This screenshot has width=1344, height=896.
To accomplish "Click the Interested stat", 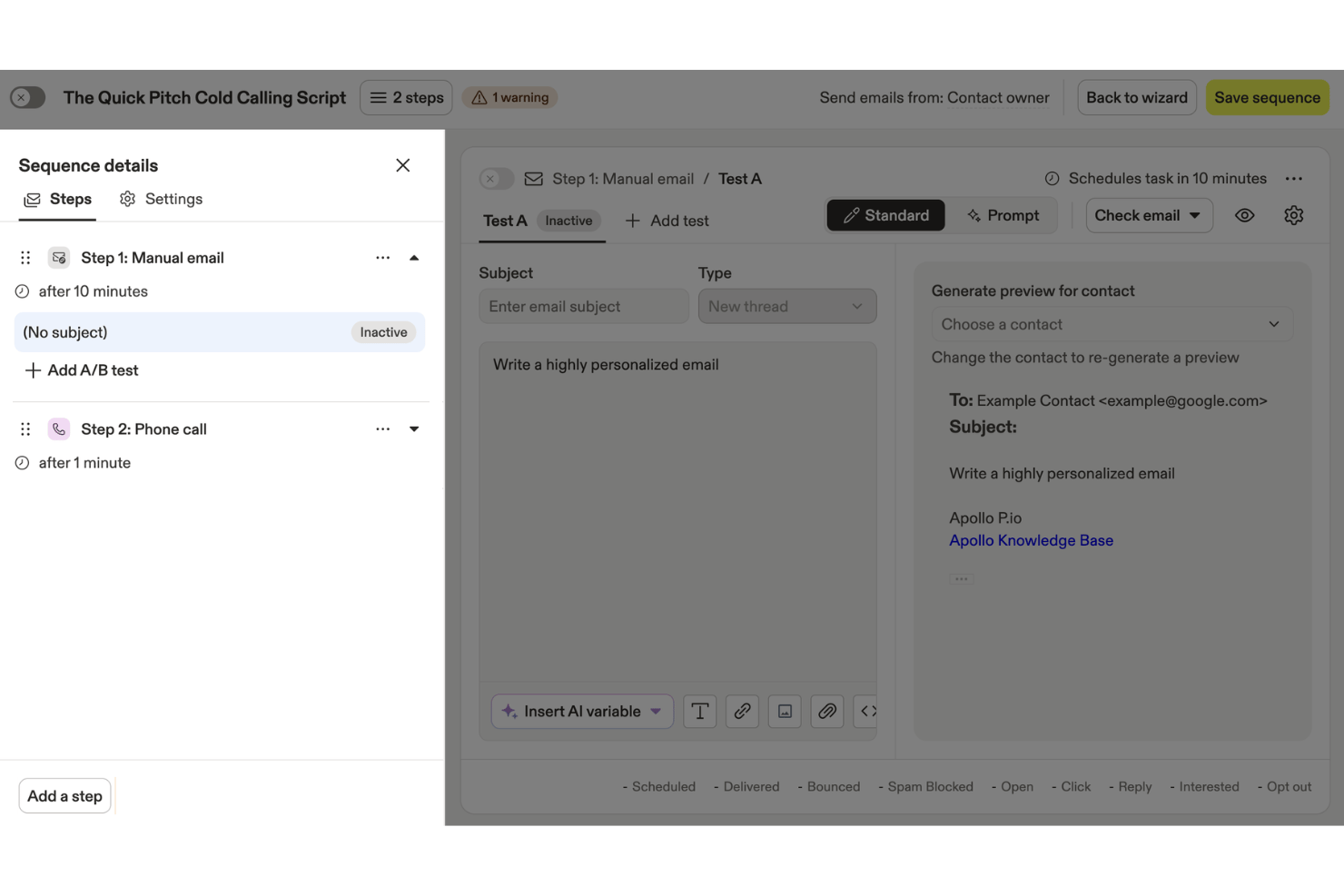I will 1205,787.
